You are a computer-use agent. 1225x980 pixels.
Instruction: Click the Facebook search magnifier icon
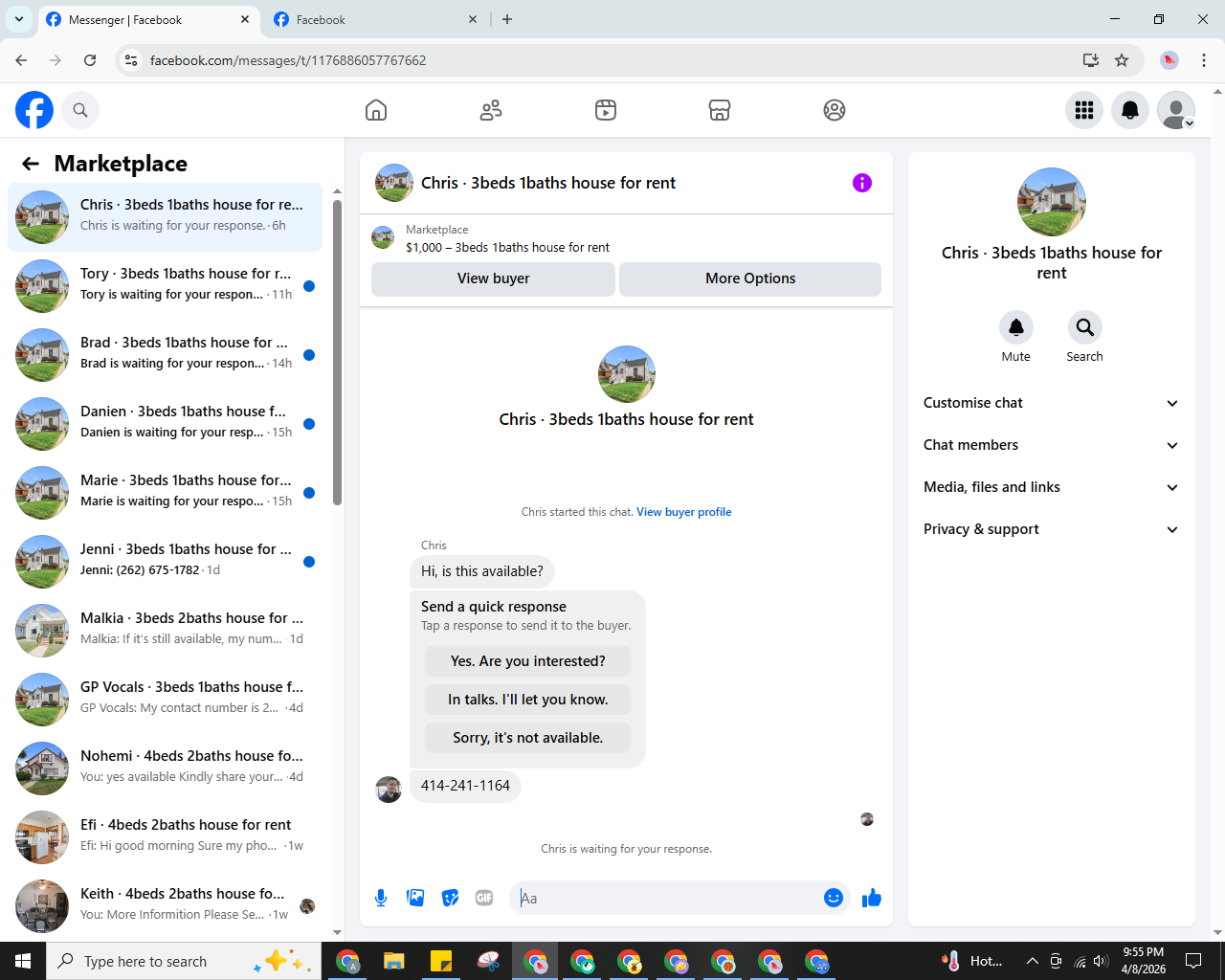80,110
